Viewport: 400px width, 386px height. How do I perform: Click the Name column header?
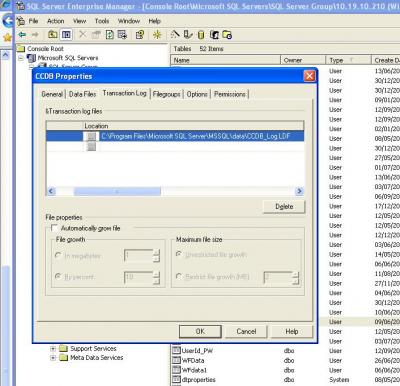225,60
